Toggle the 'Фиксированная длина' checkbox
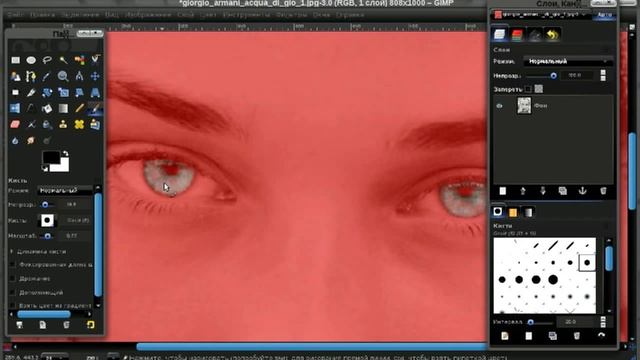Viewport: 640px width, 360px height. tap(13, 265)
